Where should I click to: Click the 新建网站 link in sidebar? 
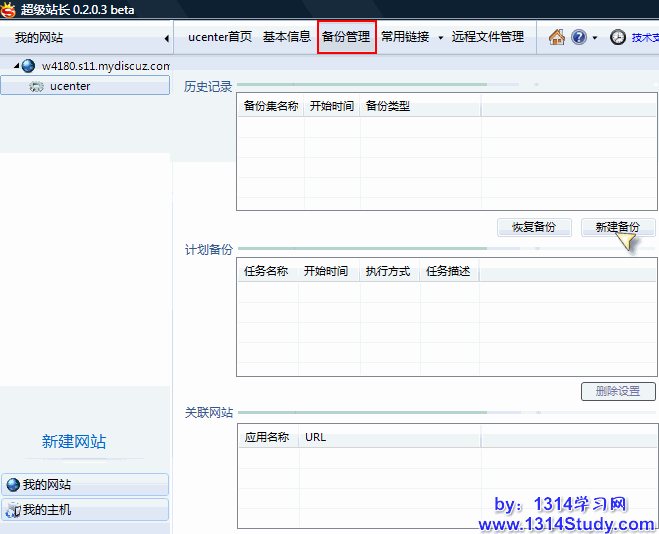click(74, 442)
